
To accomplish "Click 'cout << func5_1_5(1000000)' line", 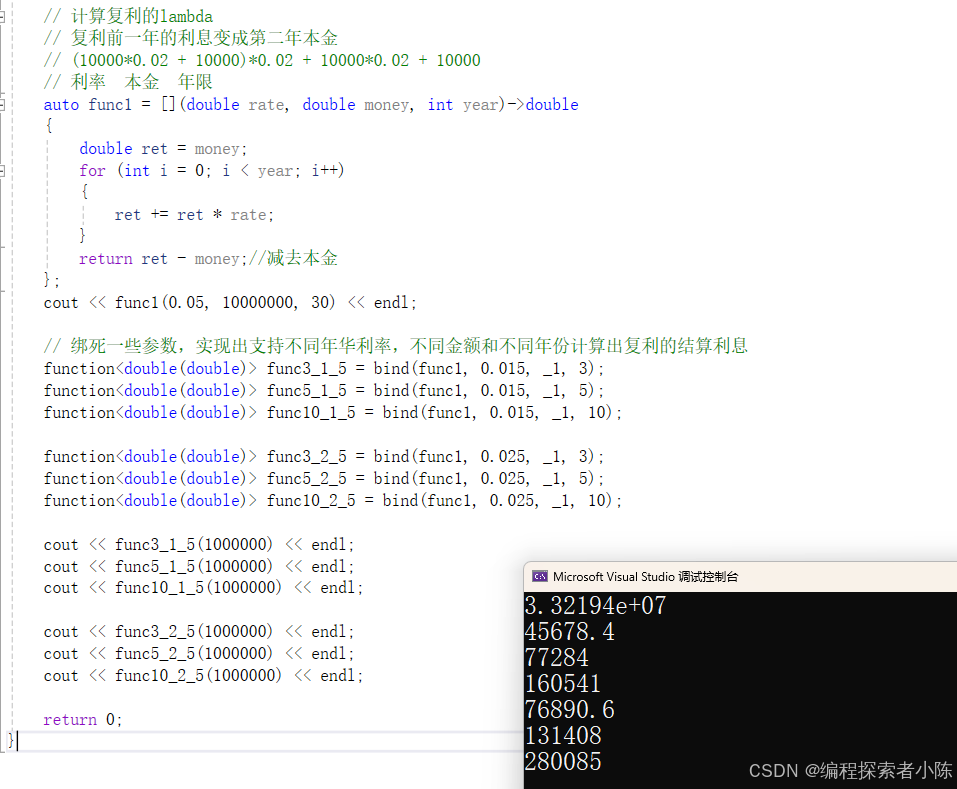I will click(199, 566).
